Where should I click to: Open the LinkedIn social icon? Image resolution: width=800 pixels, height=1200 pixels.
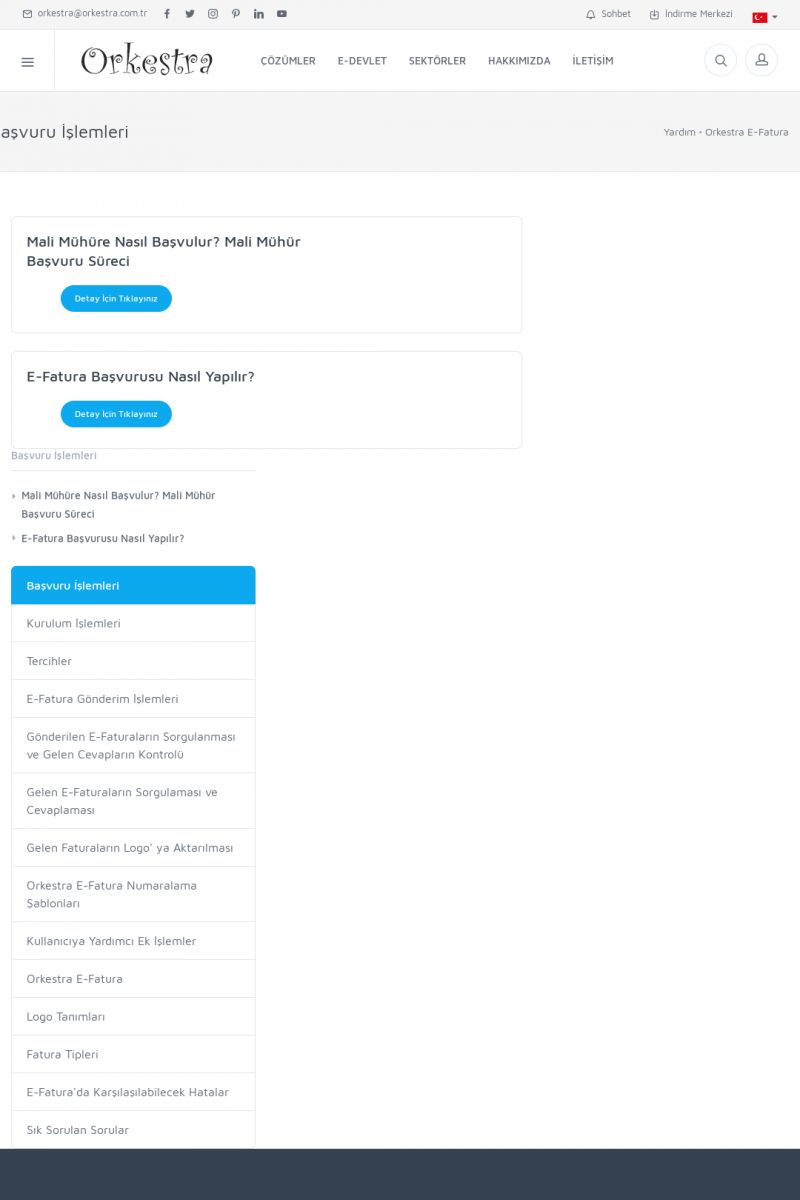click(259, 14)
